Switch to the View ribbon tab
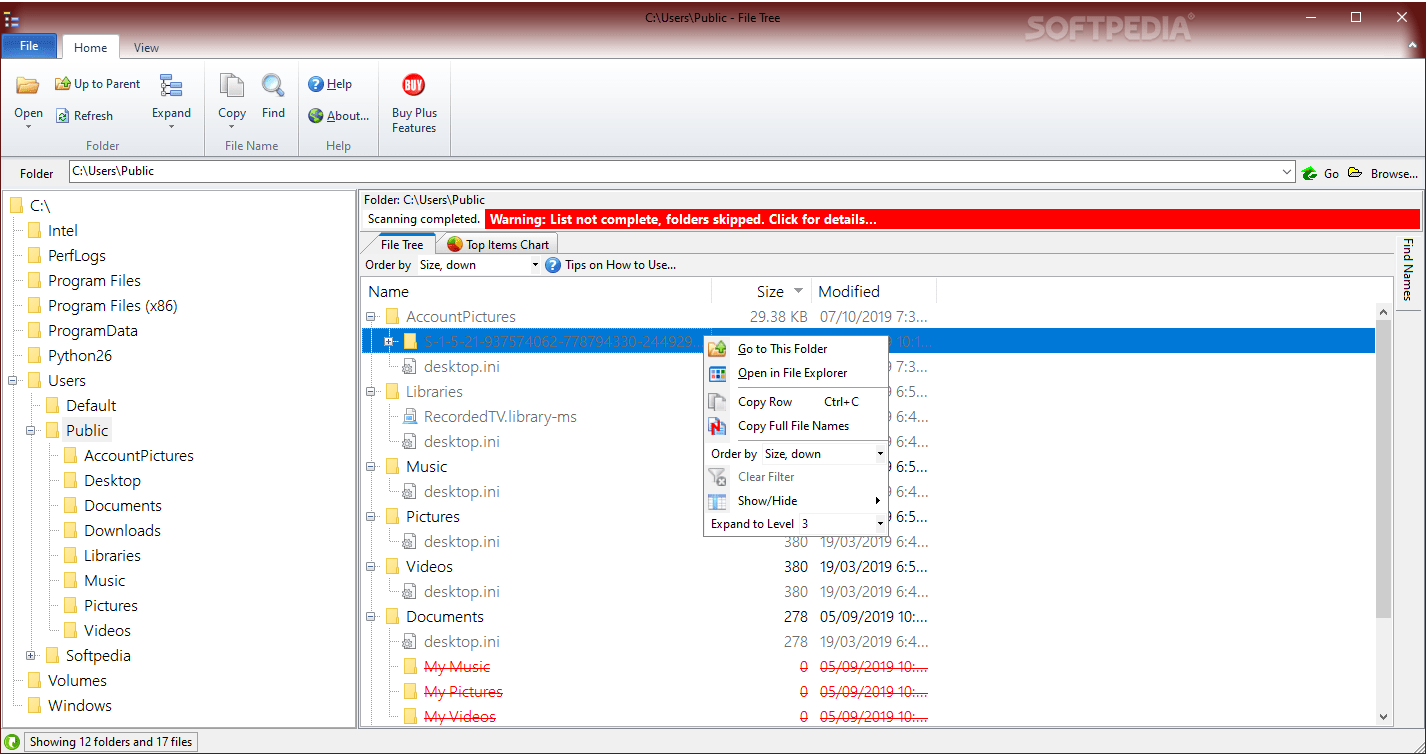Viewport: 1426px width, 754px height. tap(145, 46)
